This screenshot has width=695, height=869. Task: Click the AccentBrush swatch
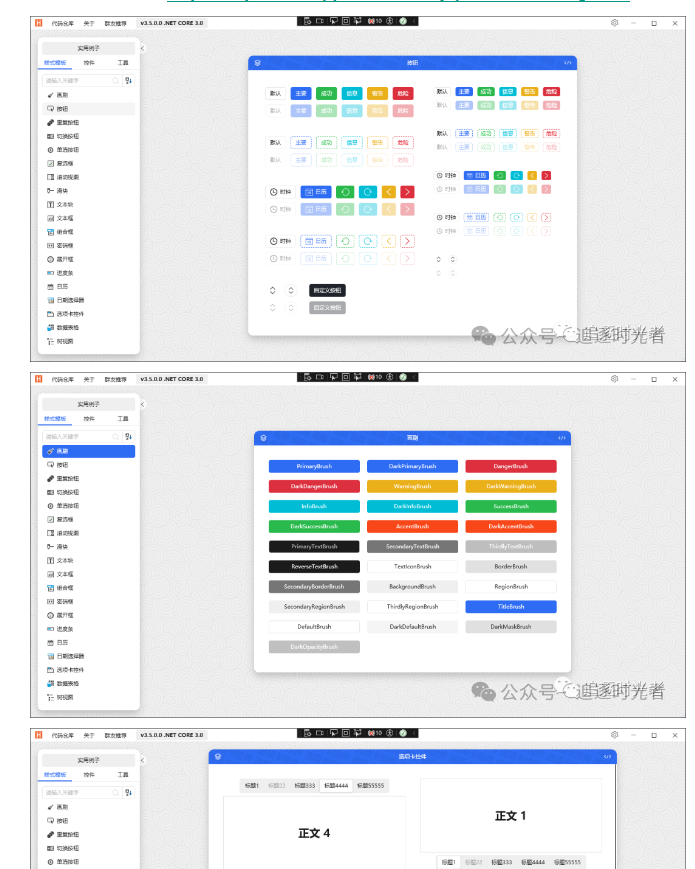point(412,526)
